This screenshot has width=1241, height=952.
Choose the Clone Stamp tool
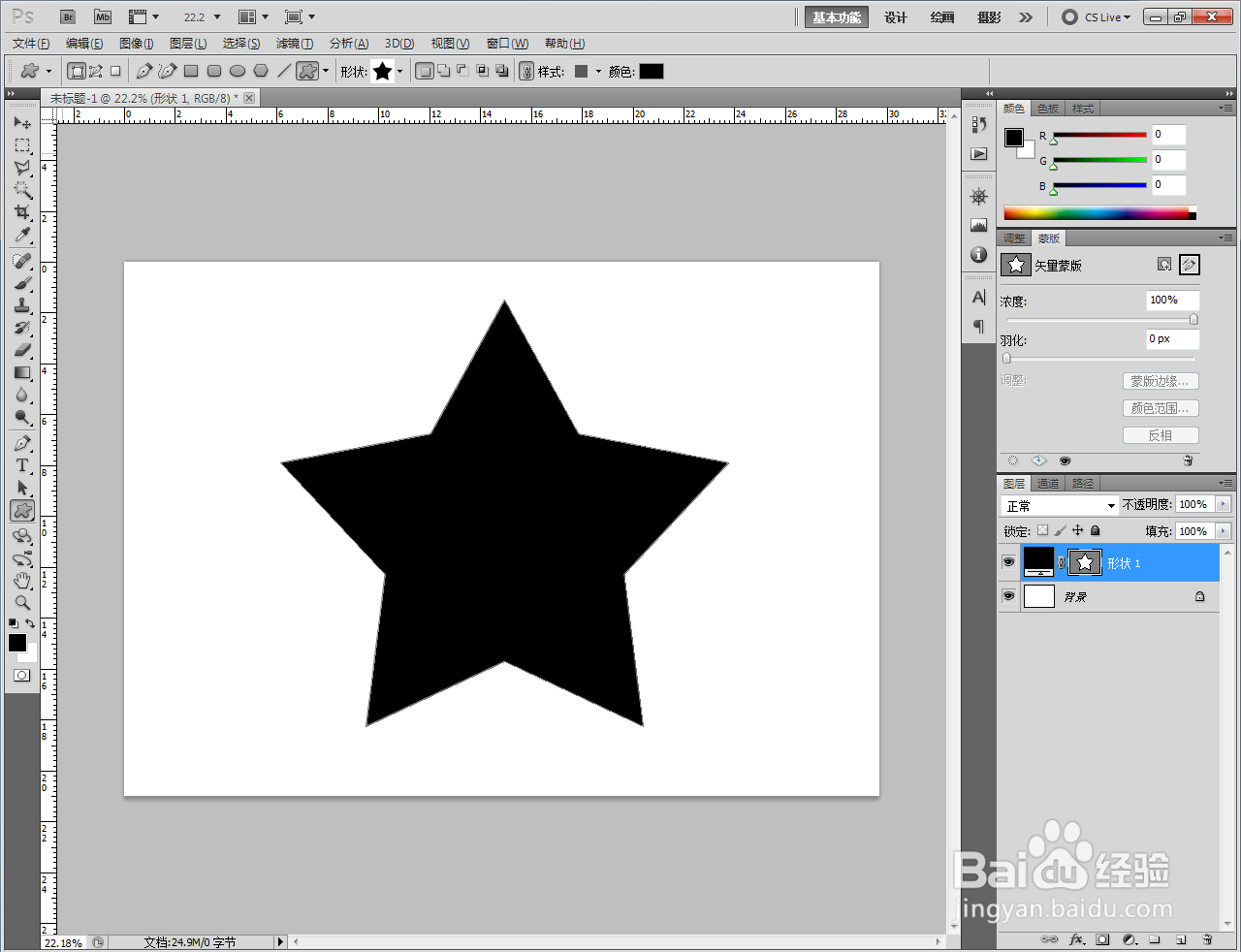[x=22, y=305]
